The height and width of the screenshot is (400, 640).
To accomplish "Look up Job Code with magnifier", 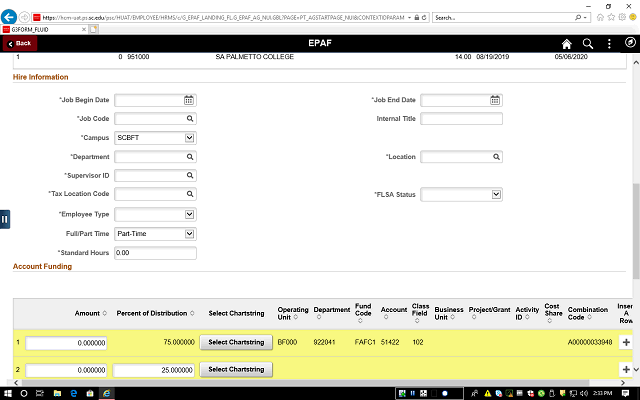I will coord(190,118).
